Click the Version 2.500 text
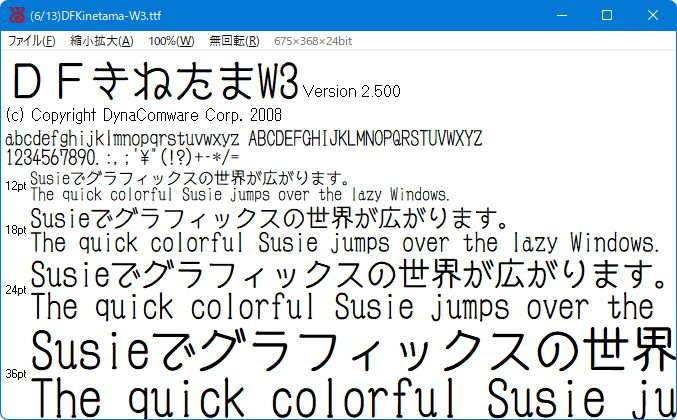677x420 pixels. pyautogui.click(x=351, y=91)
